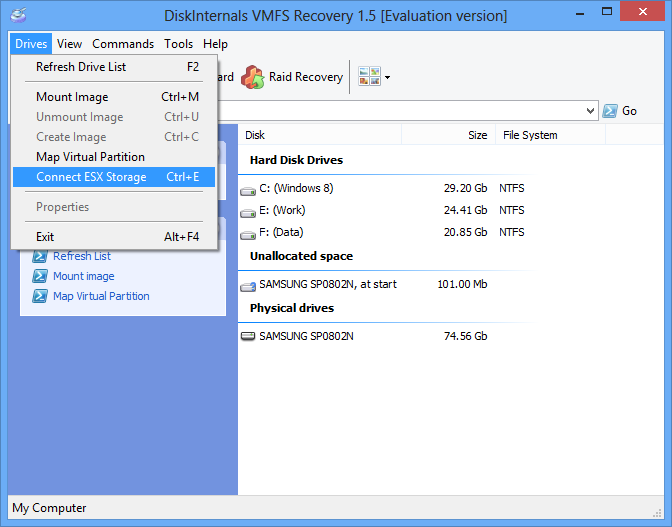Sort by the Disk column header
This screenshot has height=527, width=672.
[320, 135]
